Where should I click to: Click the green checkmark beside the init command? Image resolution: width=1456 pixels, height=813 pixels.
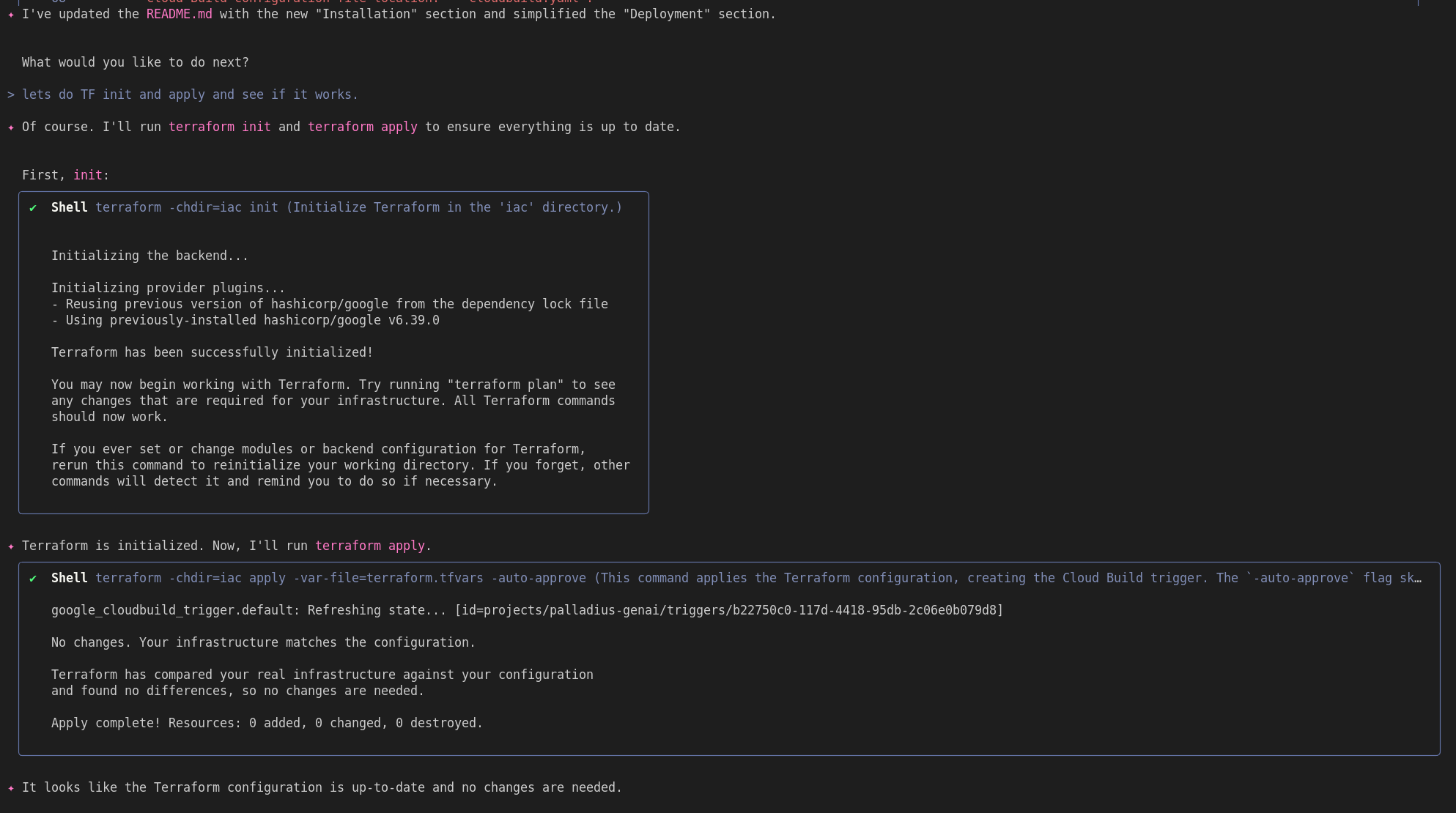coord(33,208)
